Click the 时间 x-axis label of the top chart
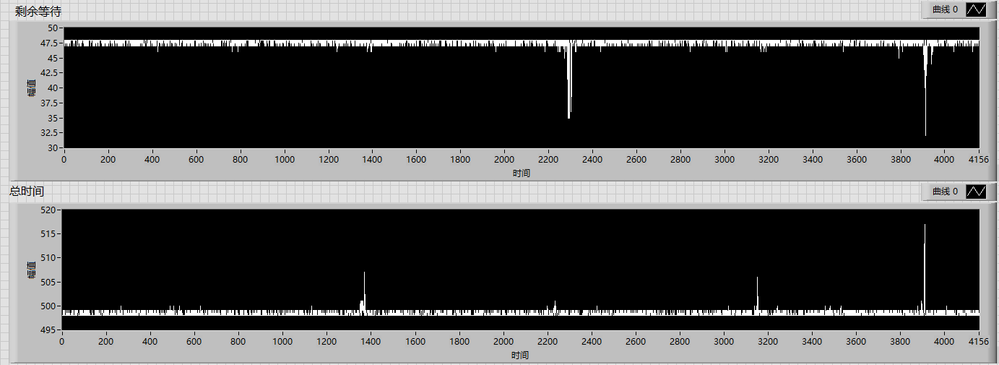Screen dimensions: 999x365 [521, 173]
